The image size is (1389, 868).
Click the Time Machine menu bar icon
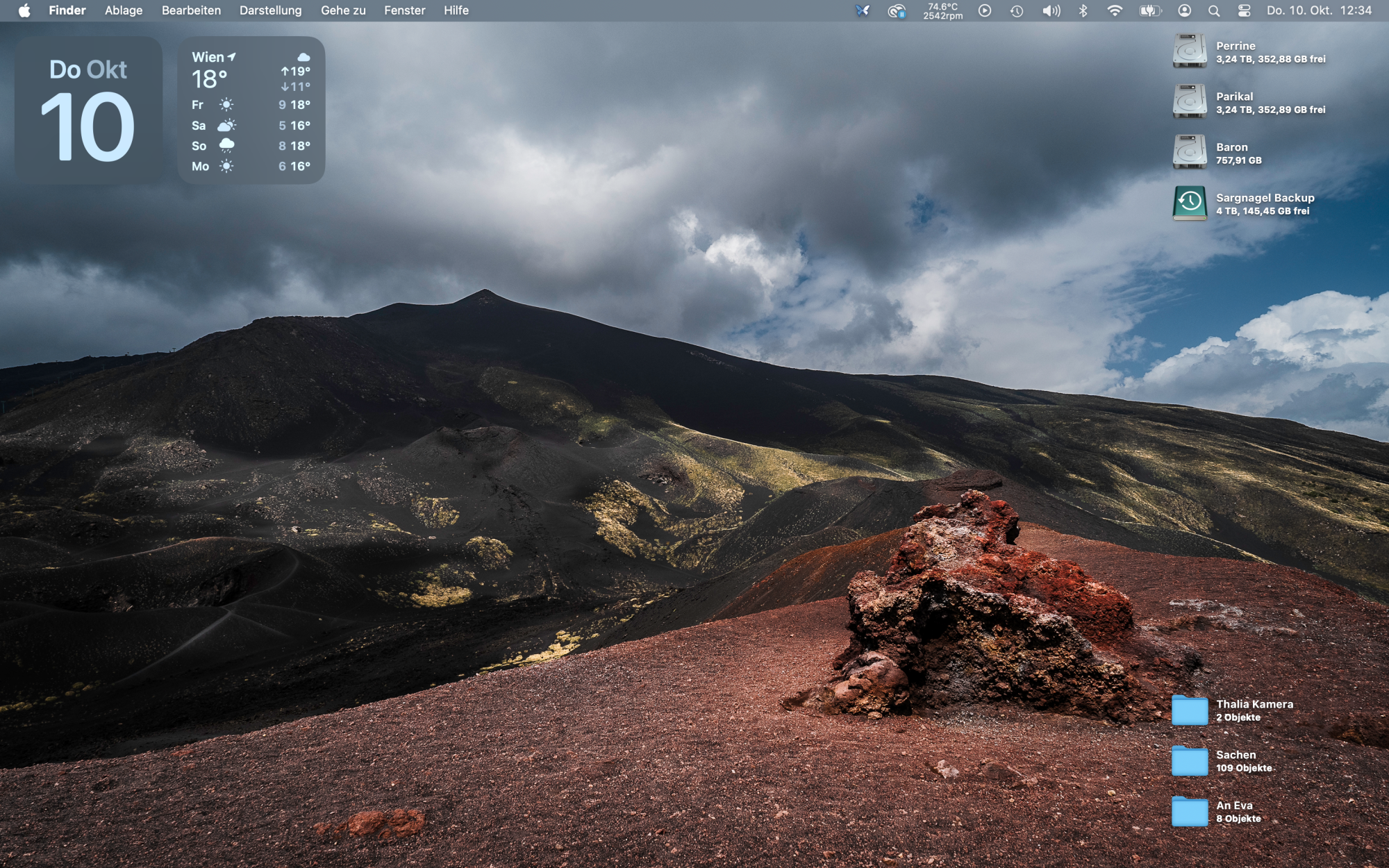(1017, 10)
